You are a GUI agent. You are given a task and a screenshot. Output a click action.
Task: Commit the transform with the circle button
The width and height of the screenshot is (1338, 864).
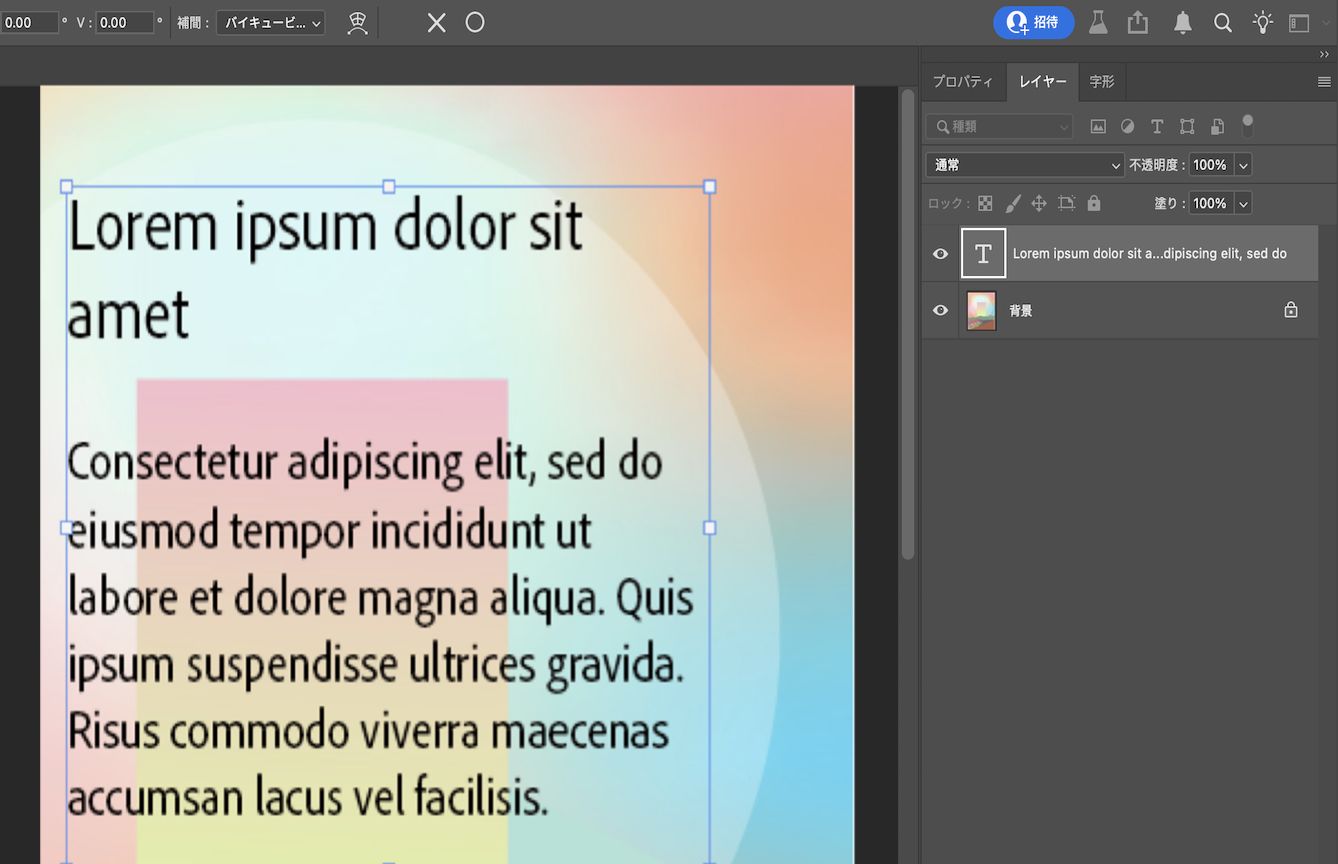click(474, 22)
